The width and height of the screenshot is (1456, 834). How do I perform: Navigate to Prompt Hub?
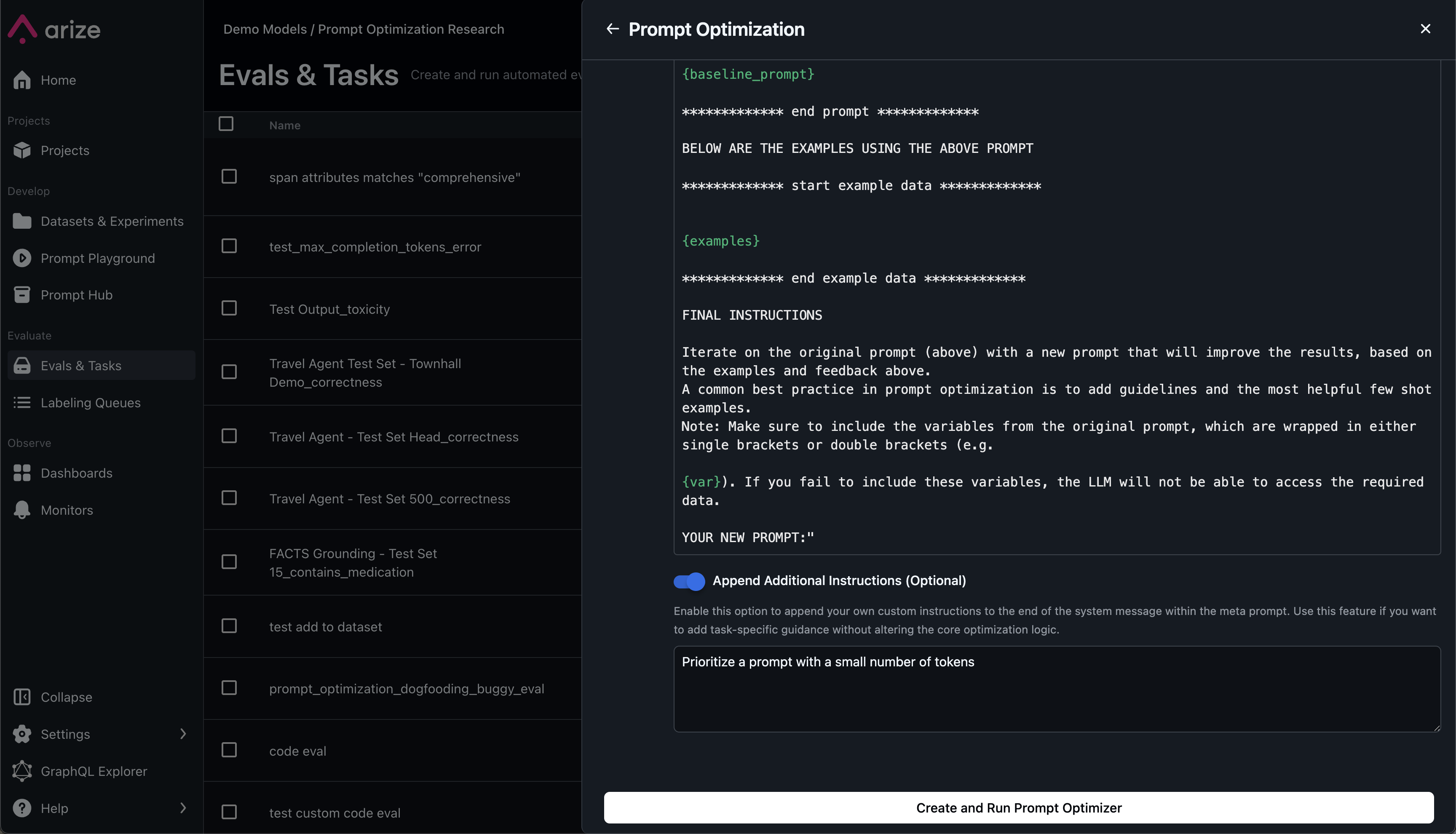click(x=77, y=295)
